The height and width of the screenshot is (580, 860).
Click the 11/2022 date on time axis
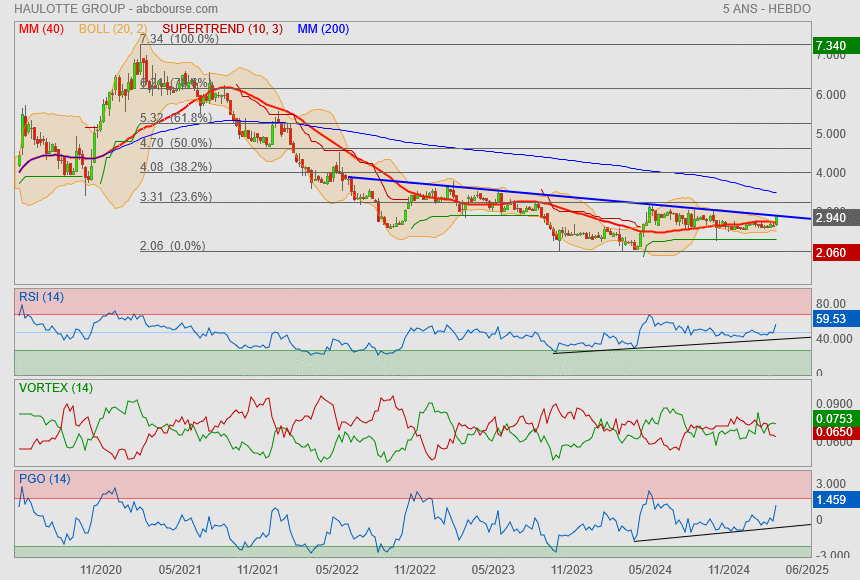(x=415, y=570)
